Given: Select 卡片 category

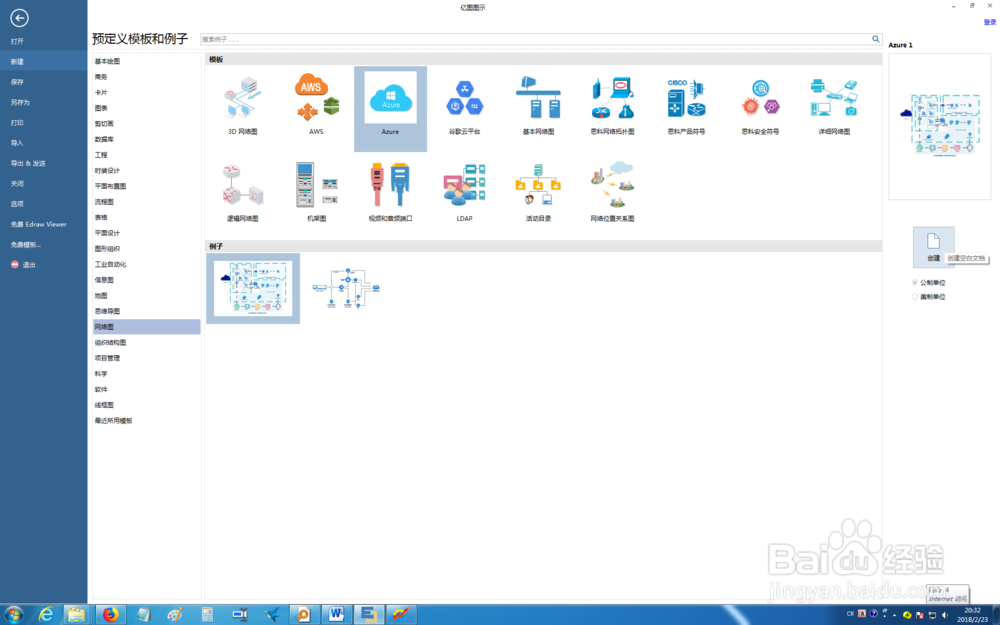Looking at the screenshot, I should [101, 92].
